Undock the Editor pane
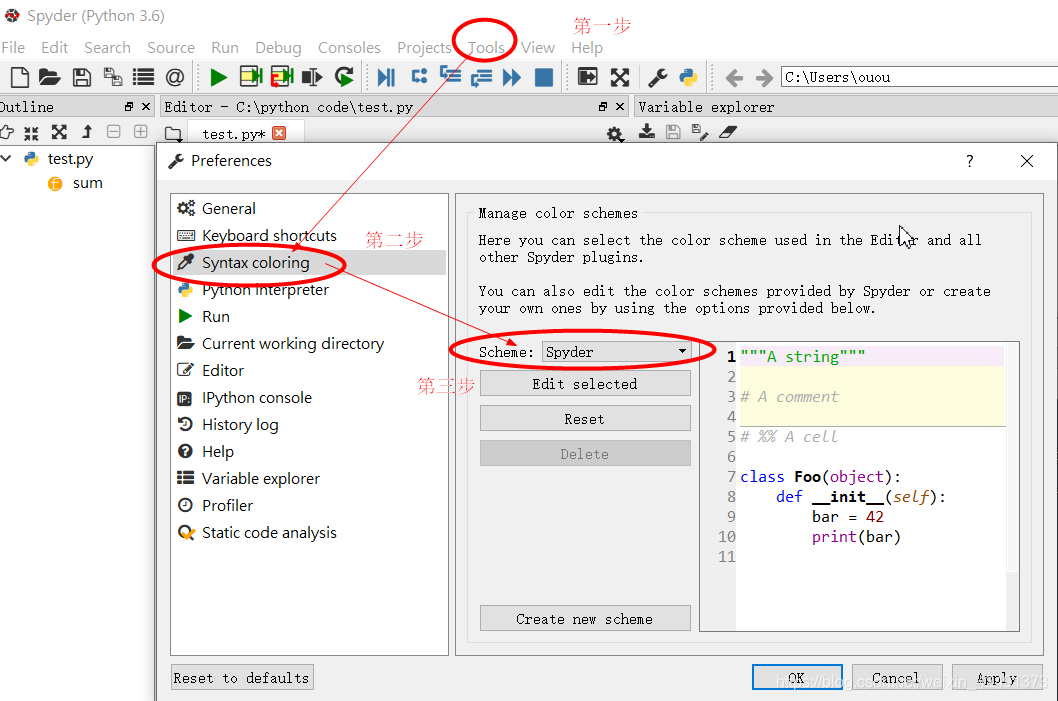This screenshot has width=1058, height=701. 603,107
